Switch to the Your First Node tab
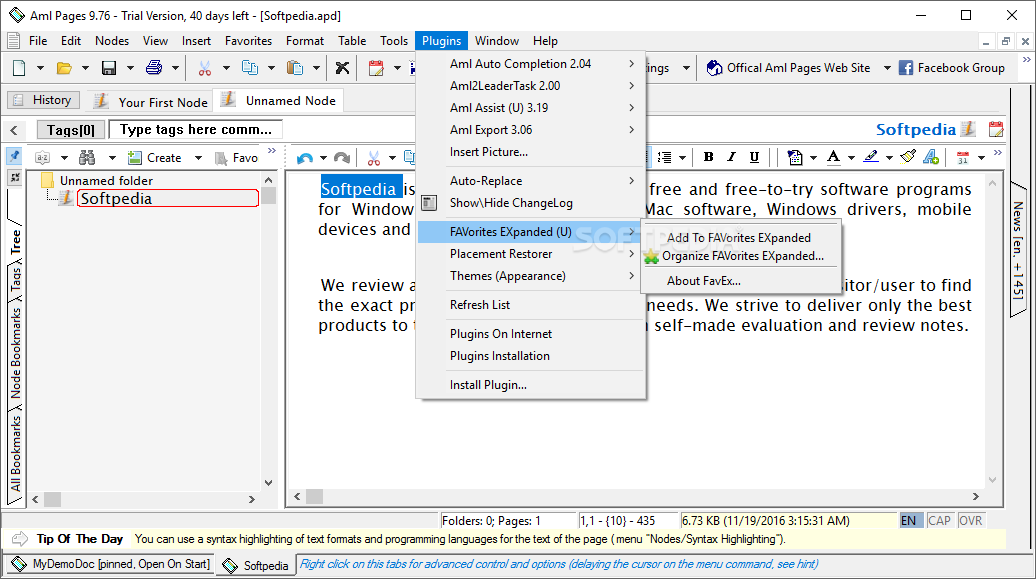The height and width of the screenshot is (579, 1036). click(x=151, y=102)
